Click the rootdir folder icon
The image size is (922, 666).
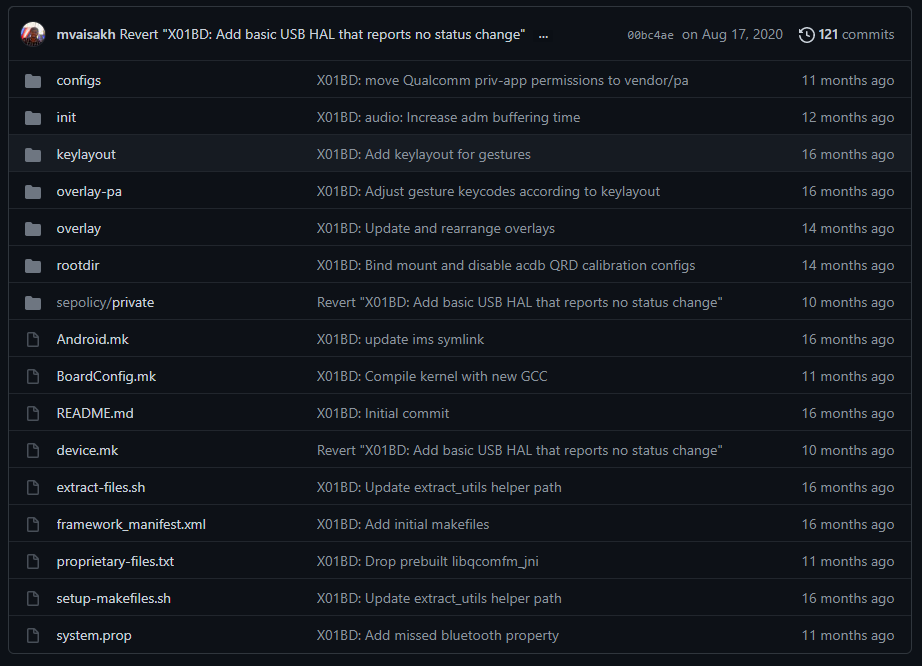coord(33,266)
